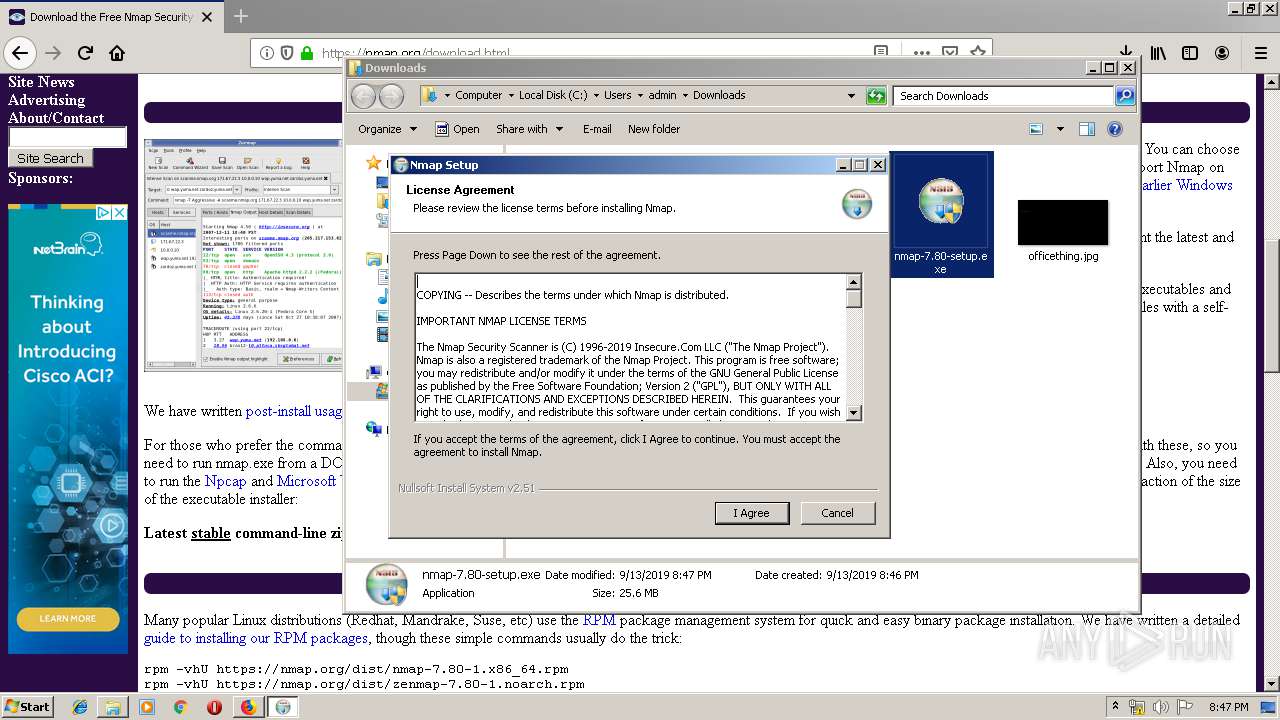Click New folder in toolbar
Viewport: 1280px width, 720px height.
(654, 129)
